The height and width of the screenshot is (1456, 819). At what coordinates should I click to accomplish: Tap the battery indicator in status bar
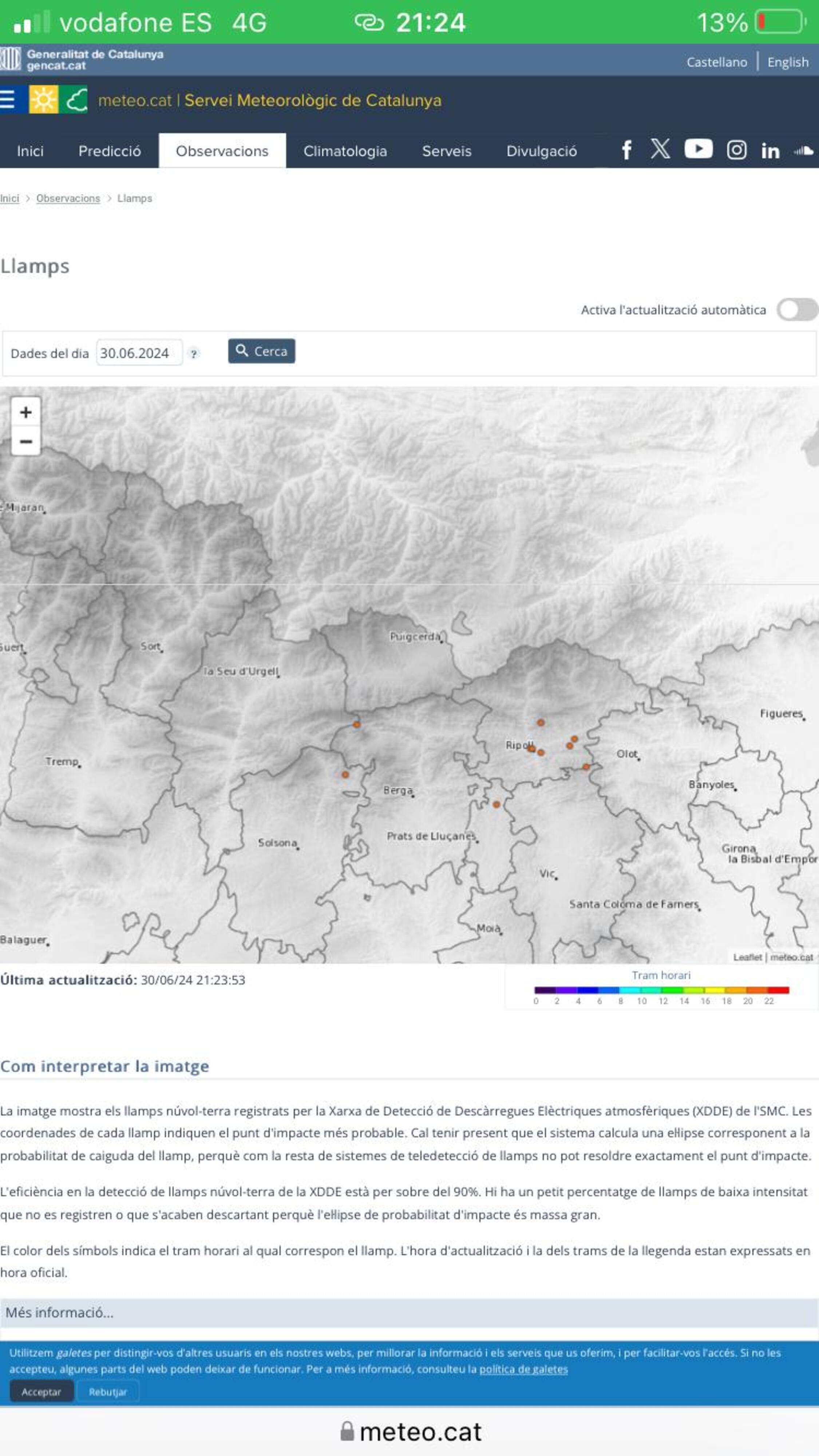point(781,23)
